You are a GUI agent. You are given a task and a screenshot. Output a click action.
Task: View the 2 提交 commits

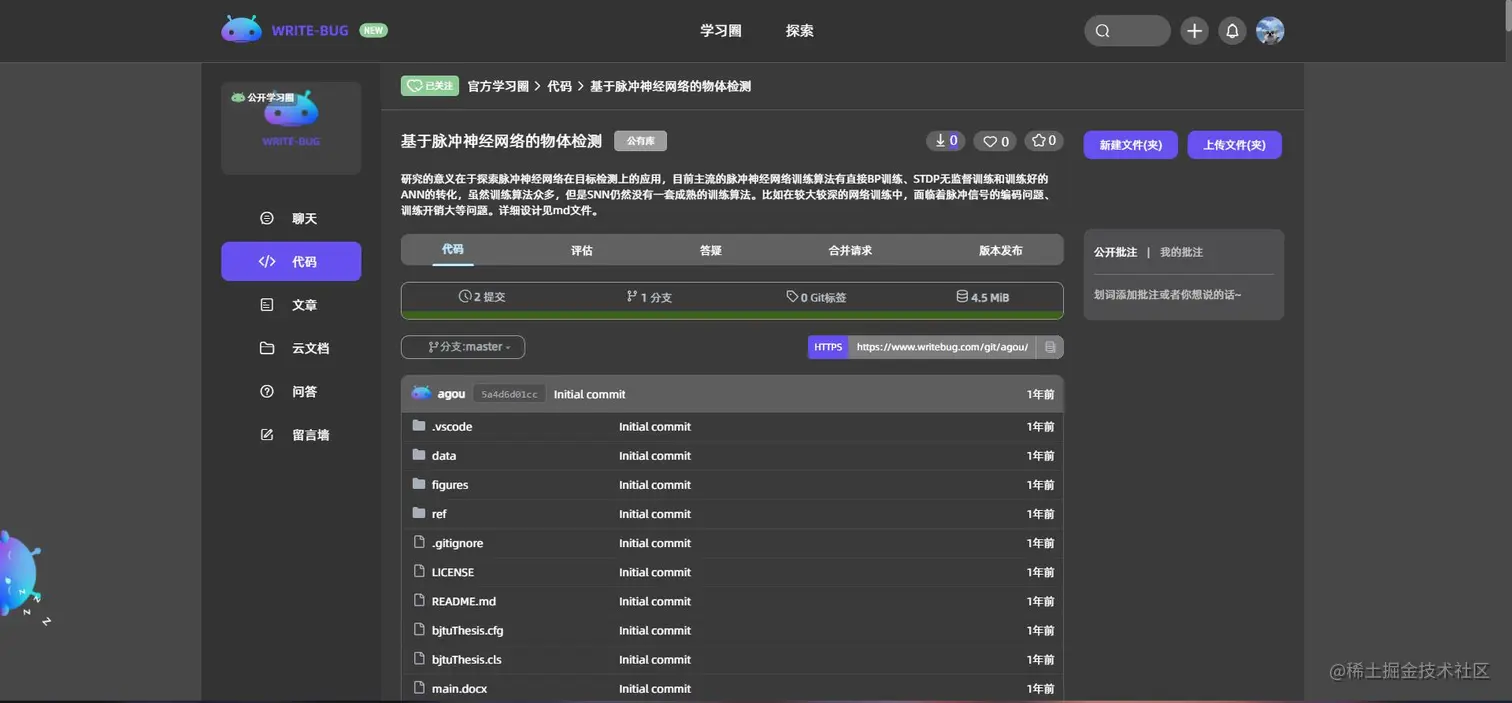[x=482, y=297]
